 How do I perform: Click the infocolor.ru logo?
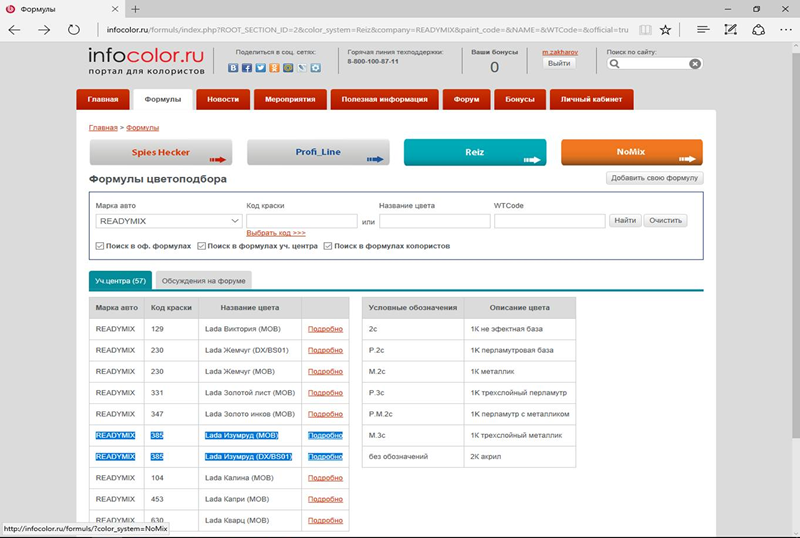[146, 60]
